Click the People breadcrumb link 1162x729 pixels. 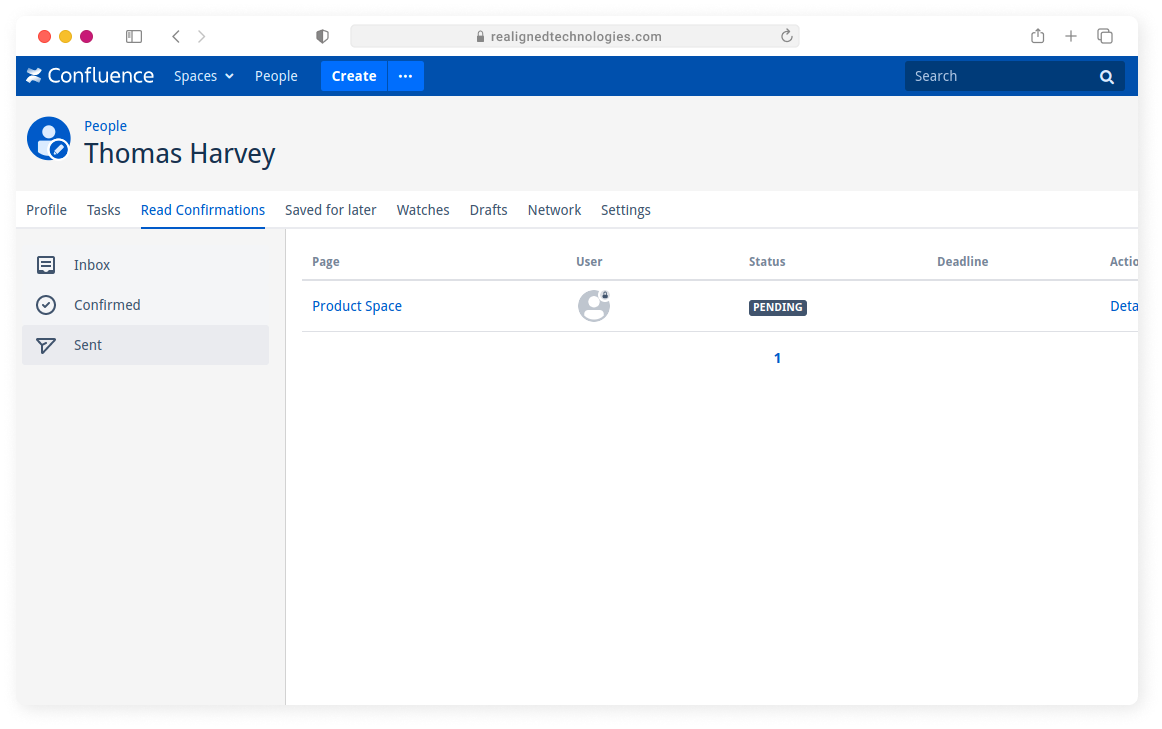105,126
